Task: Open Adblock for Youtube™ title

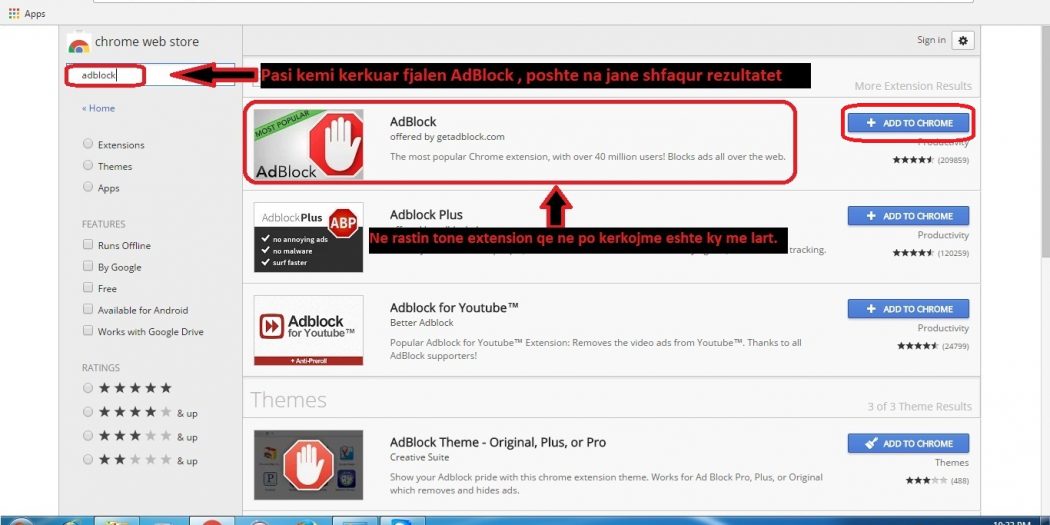Action: (x=455, y=308)
